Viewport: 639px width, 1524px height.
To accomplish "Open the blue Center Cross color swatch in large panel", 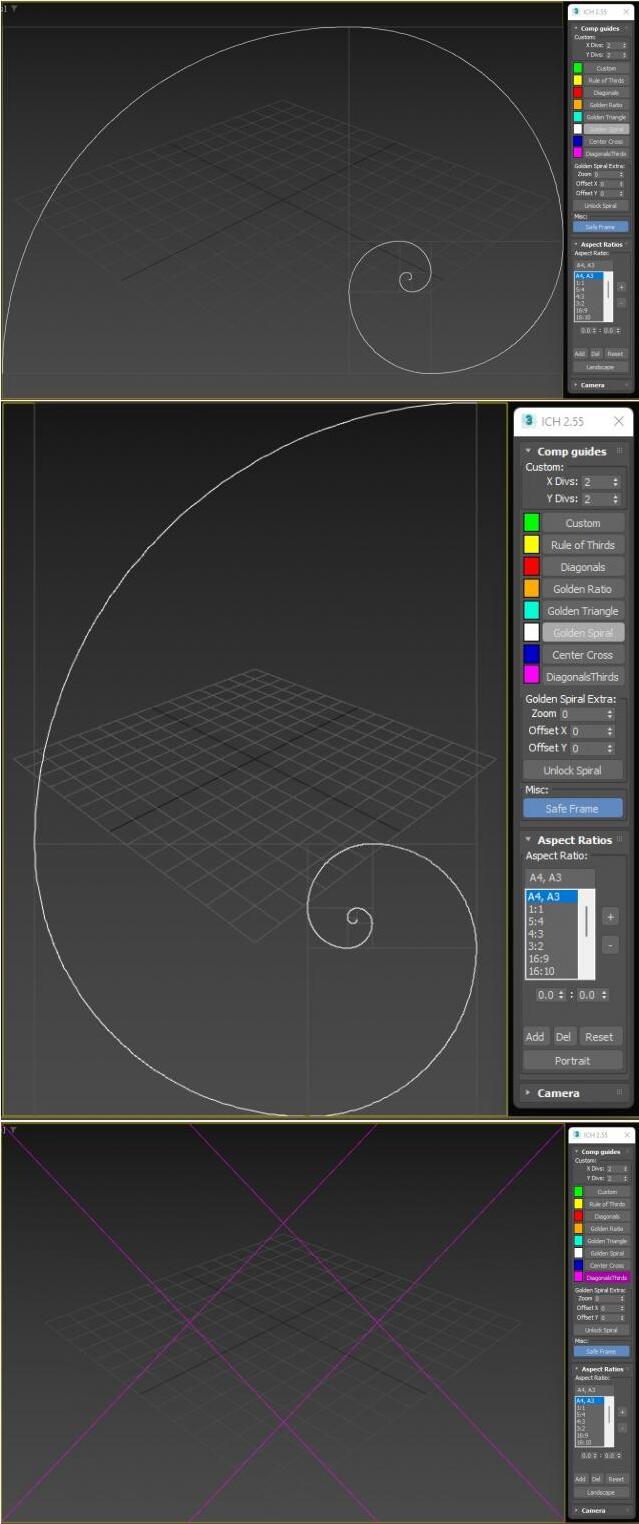I will (x=531, y=654).
